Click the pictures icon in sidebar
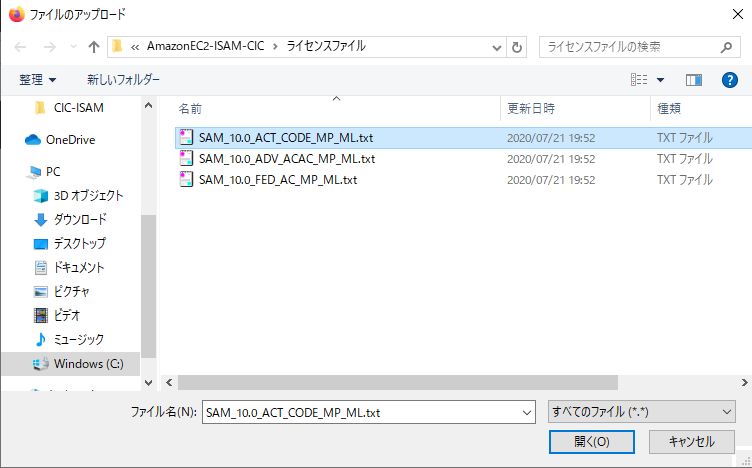Viewport: 752px width, 468px height. (x=41, y=292)
